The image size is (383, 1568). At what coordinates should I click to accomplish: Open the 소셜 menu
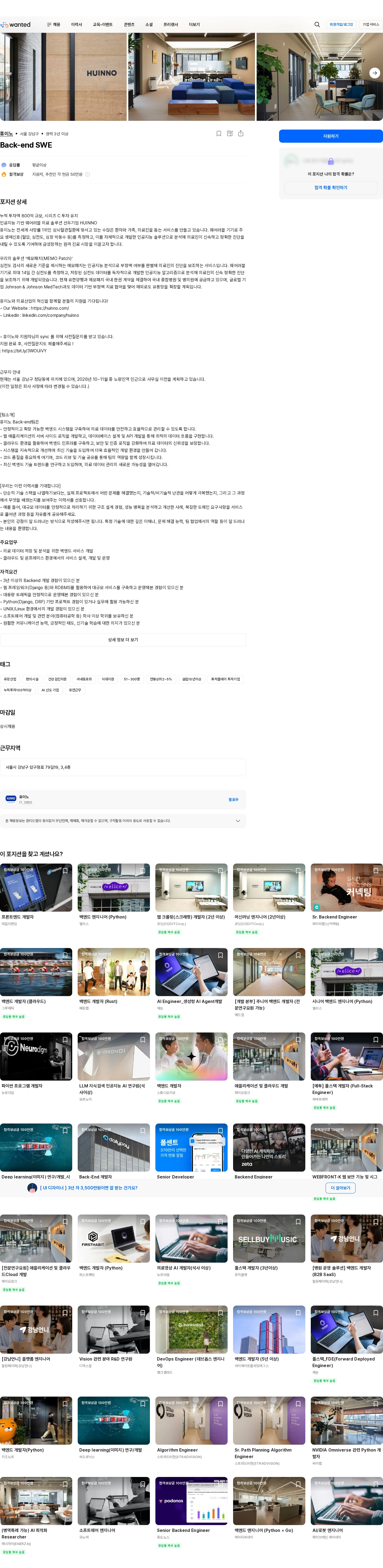point(149,24)
